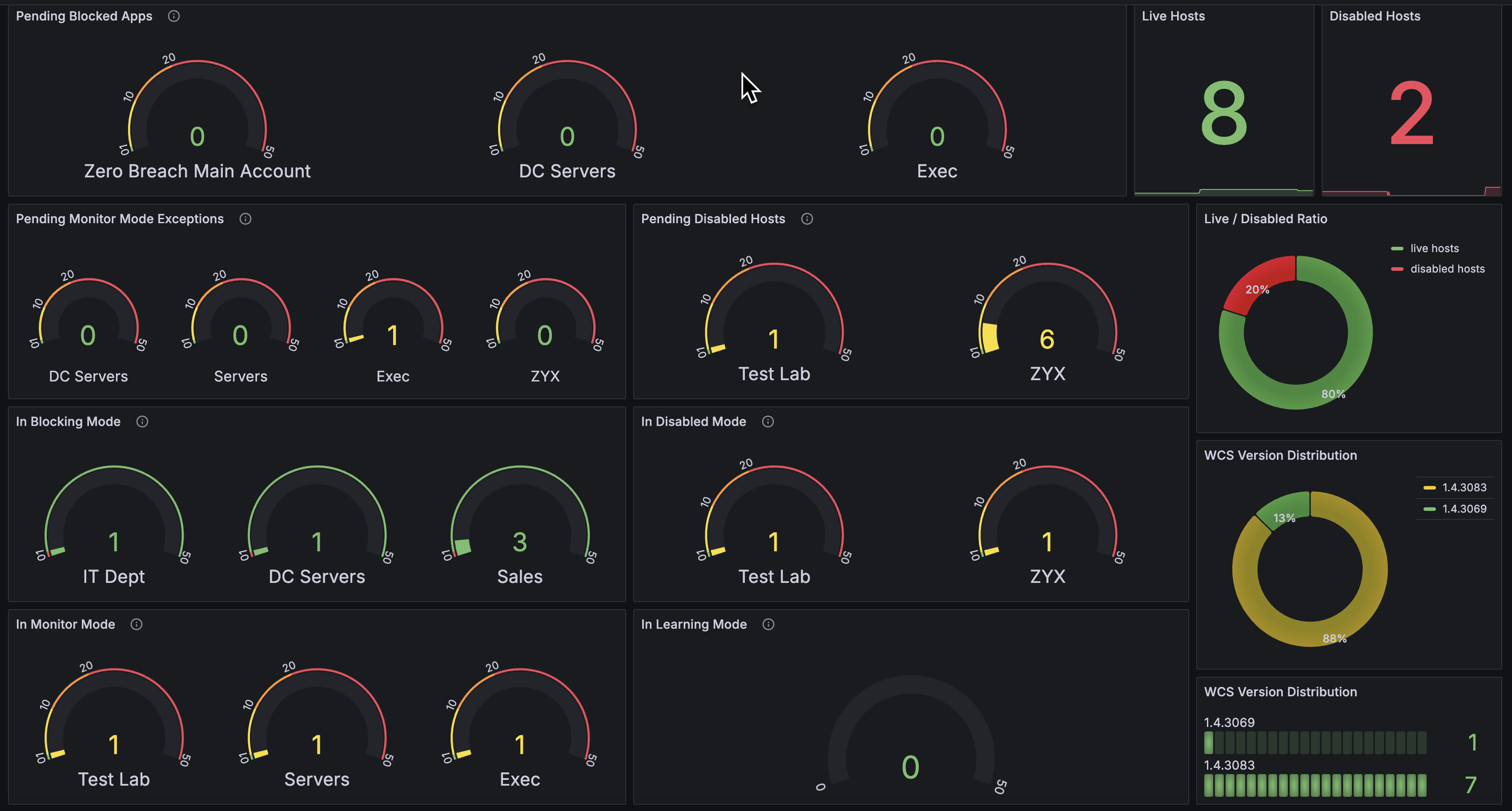This screenshot has height=811, width=1512.
Task: Click the 1.4.3083 bar gauge row
Action: (1315, 785)
